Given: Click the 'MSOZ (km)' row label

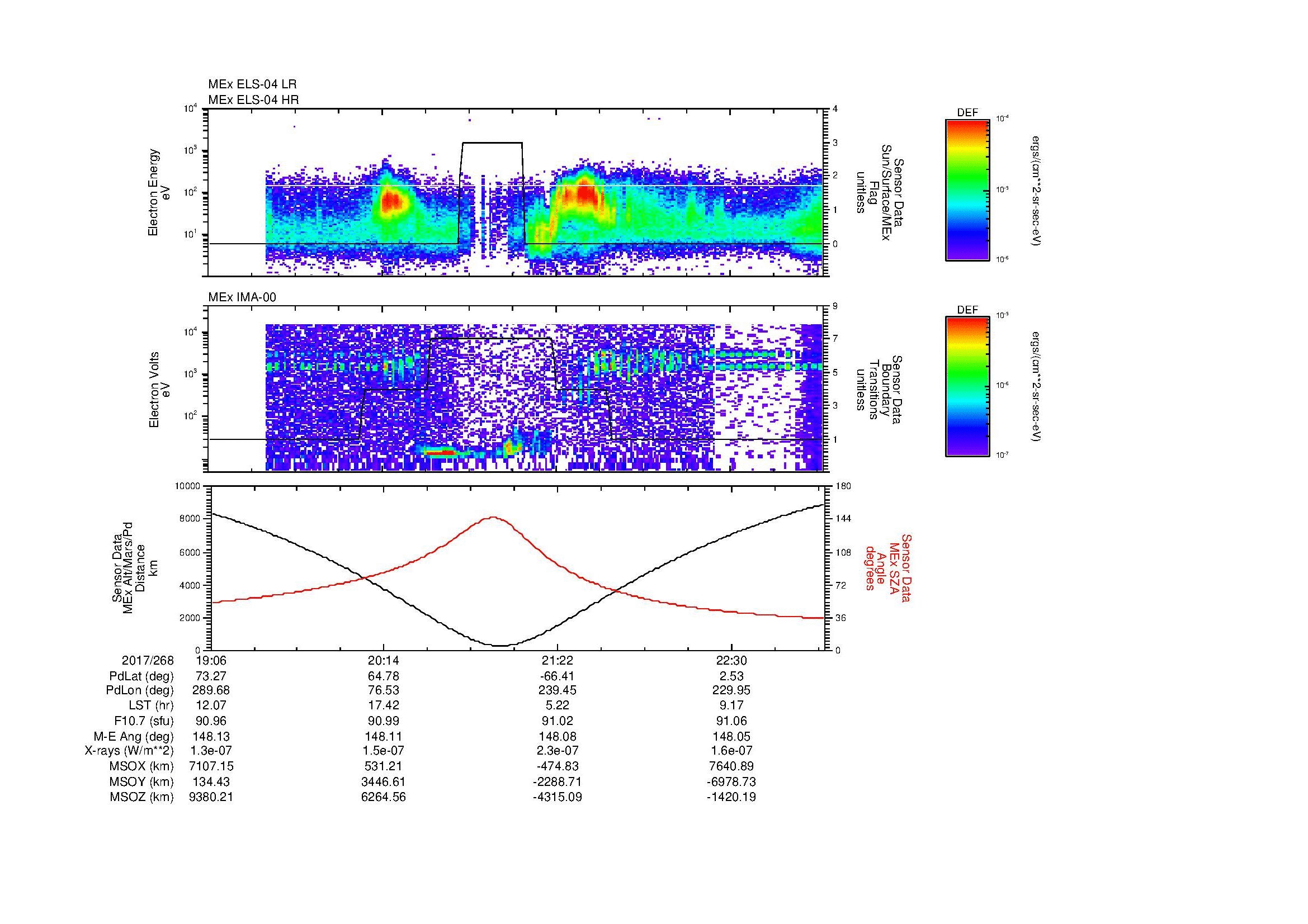Looking at the screenshot, I should pos(141,797).
